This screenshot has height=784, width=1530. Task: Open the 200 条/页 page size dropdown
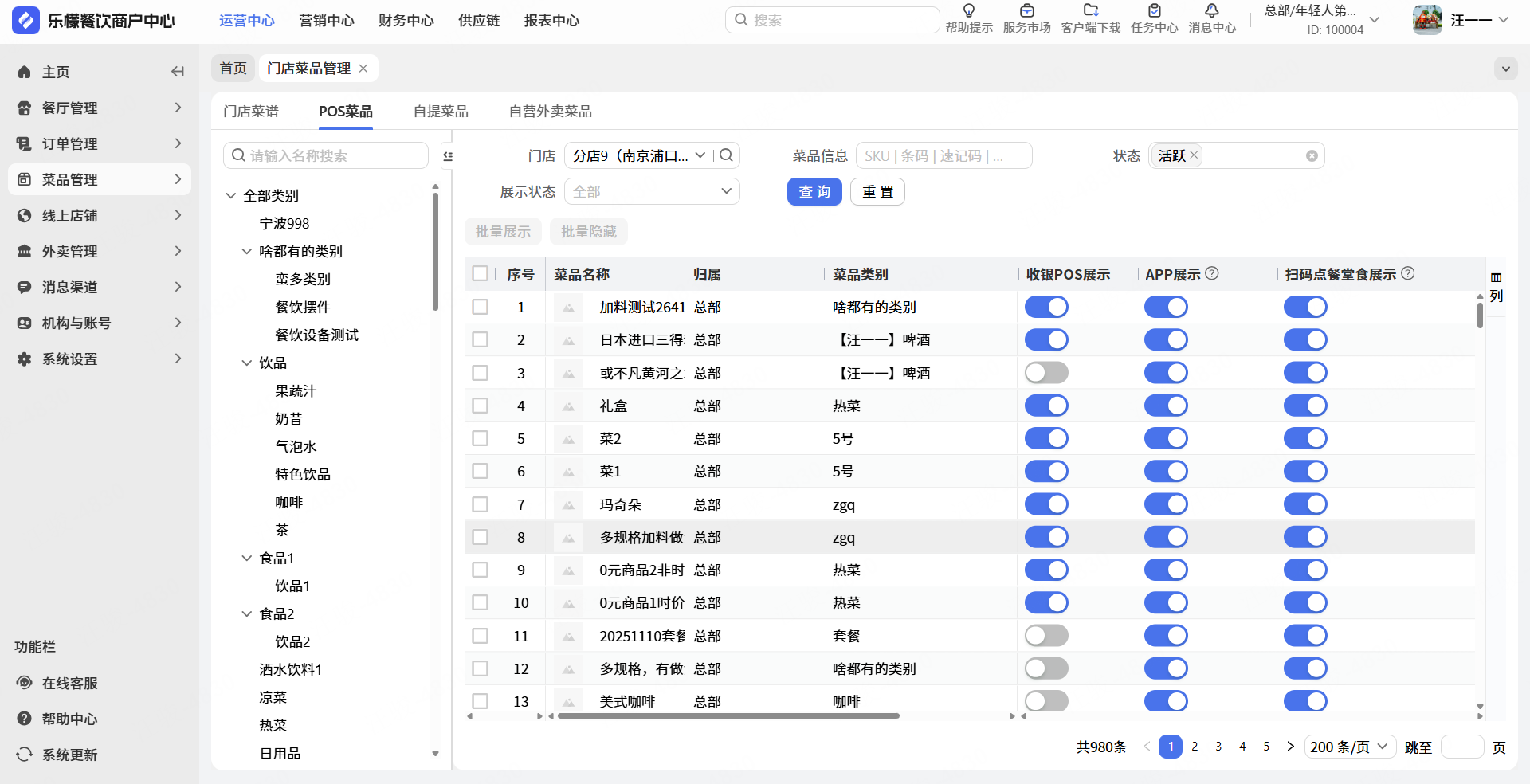coord(1350,747)
